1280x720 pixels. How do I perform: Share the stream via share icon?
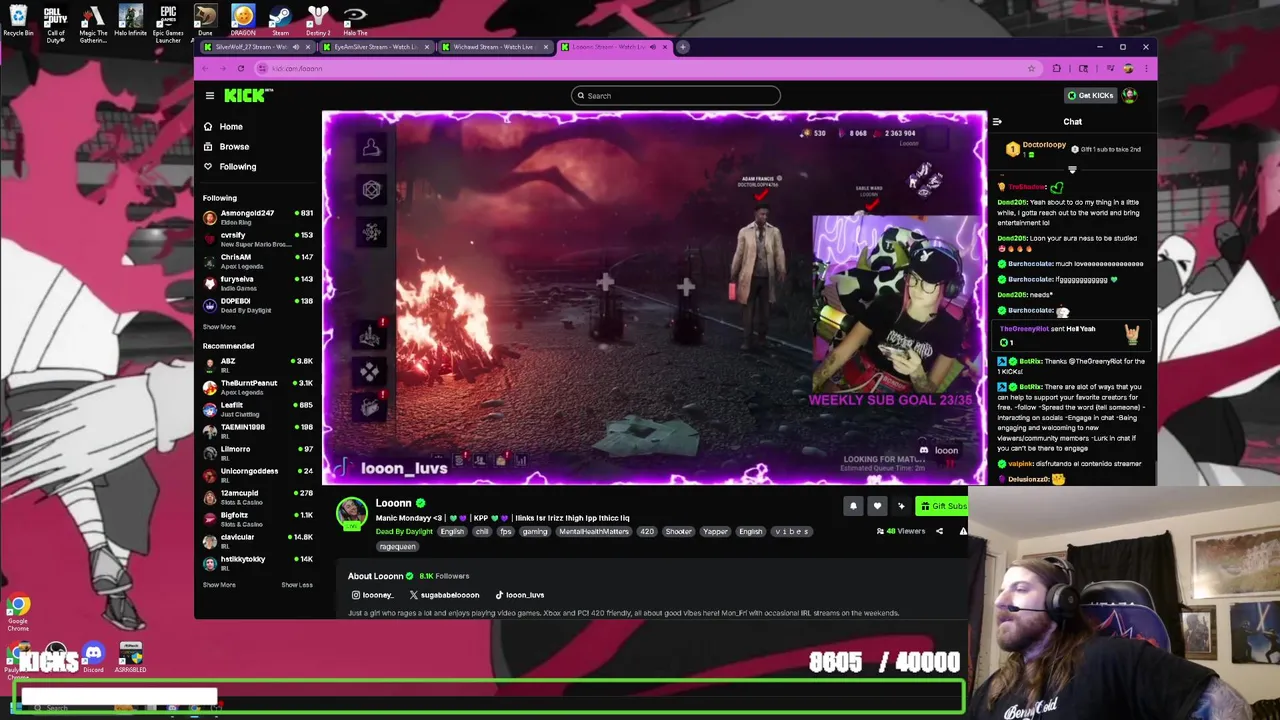coord(939,531)
